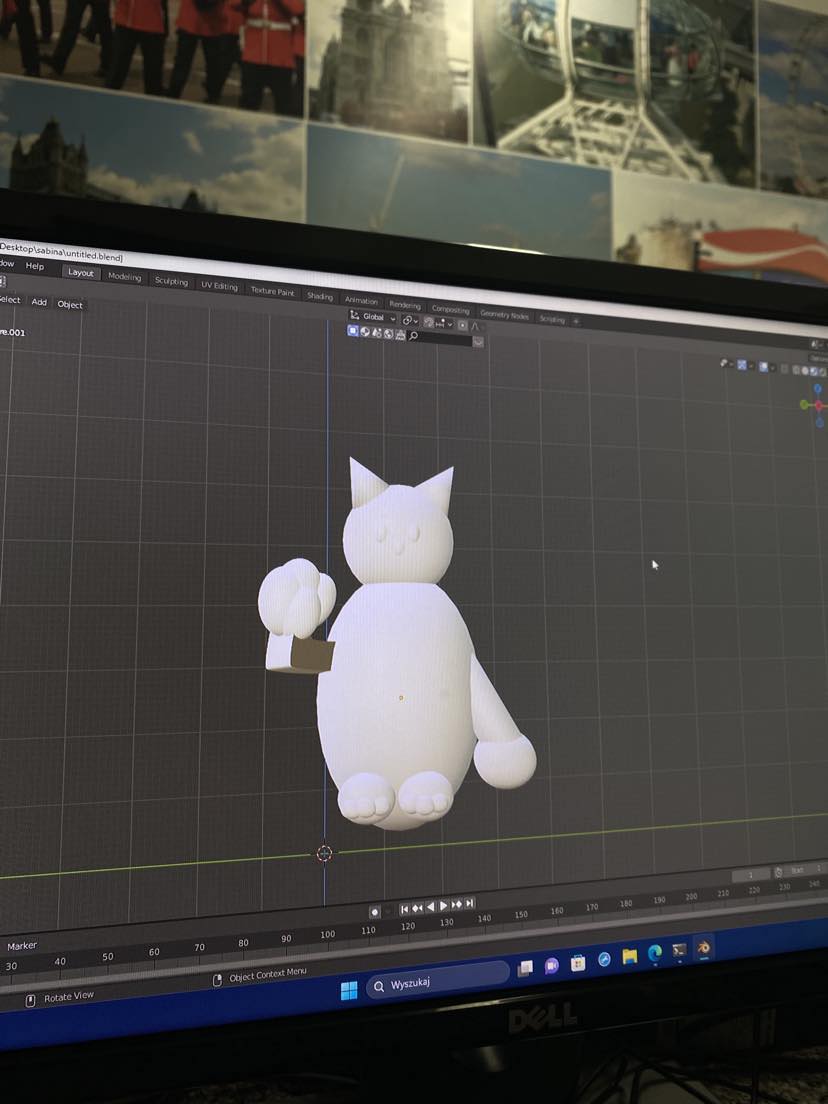
Task: Toggle the preview range clock icon
Action: 778,872
